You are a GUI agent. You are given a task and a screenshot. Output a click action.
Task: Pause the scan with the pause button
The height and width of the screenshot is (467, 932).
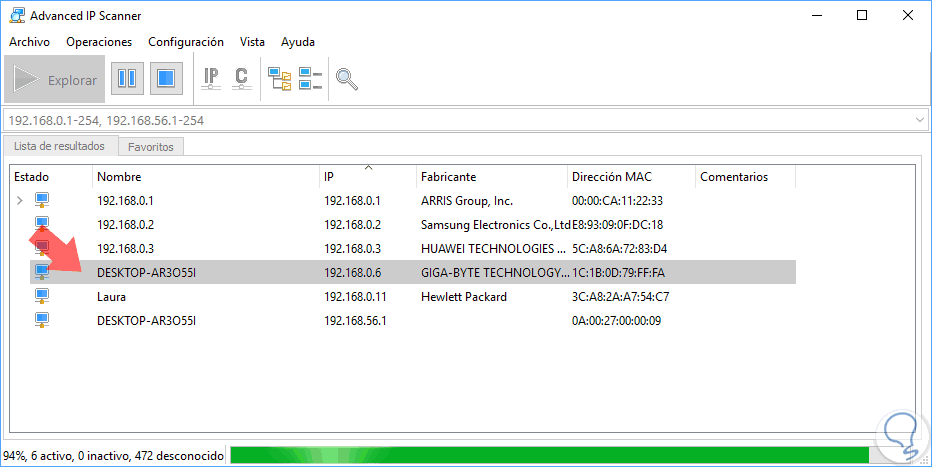coord(127,78)
